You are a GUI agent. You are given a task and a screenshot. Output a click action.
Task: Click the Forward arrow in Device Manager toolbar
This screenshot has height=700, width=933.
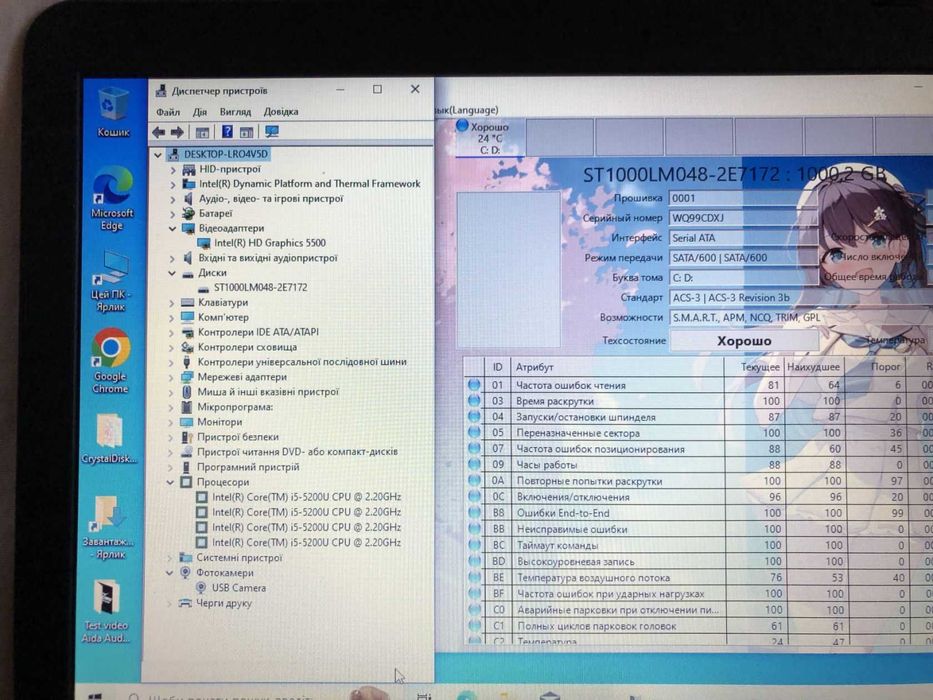click(177, 132)
